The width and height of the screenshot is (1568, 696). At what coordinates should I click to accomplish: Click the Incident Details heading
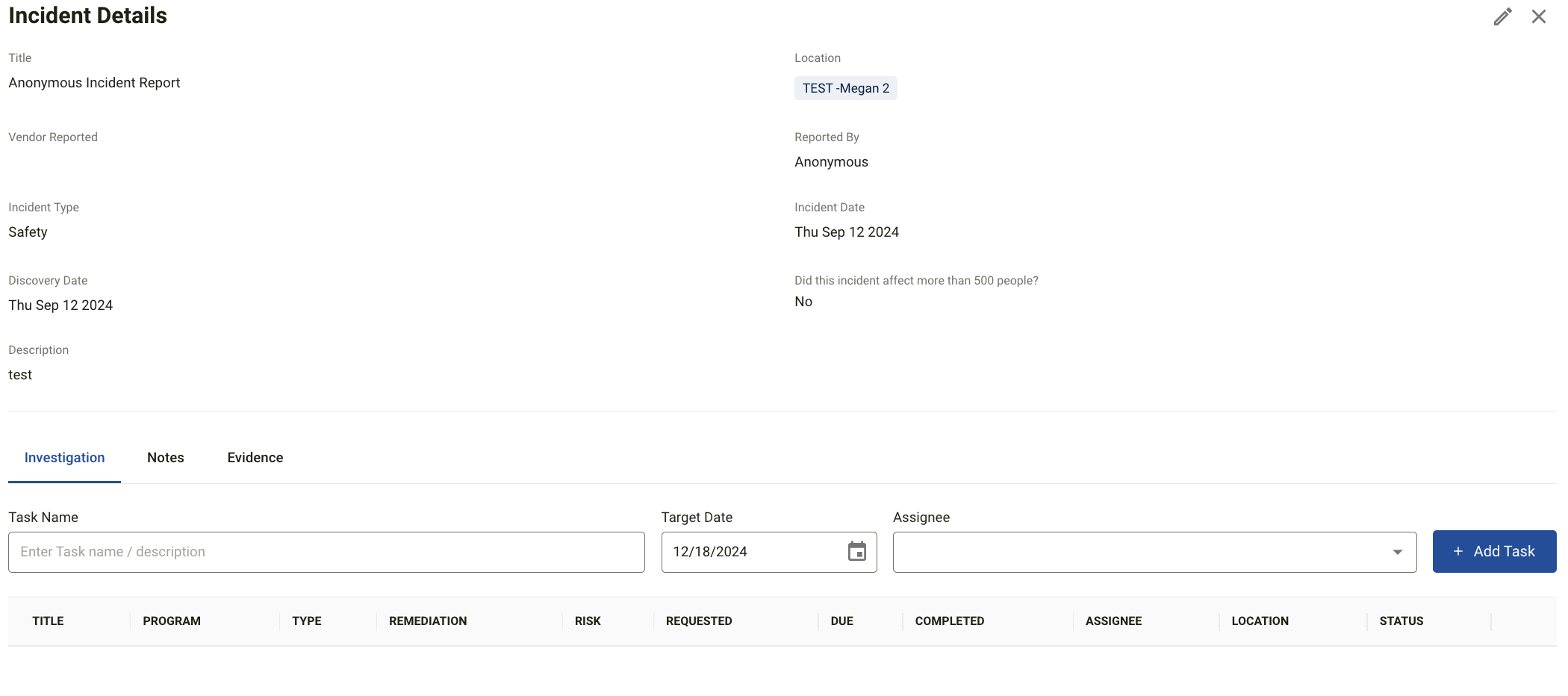point(87,16)
